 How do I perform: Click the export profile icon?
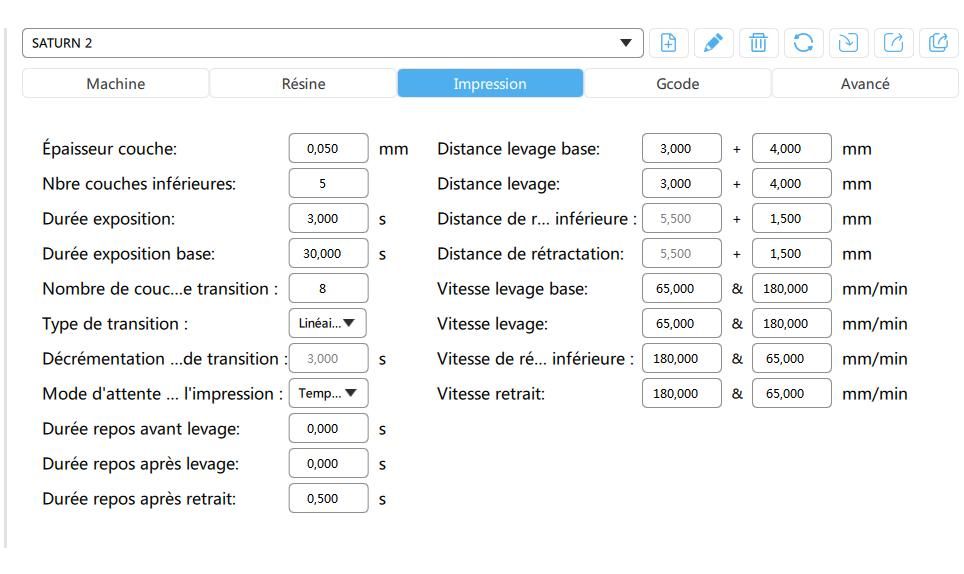893,43
